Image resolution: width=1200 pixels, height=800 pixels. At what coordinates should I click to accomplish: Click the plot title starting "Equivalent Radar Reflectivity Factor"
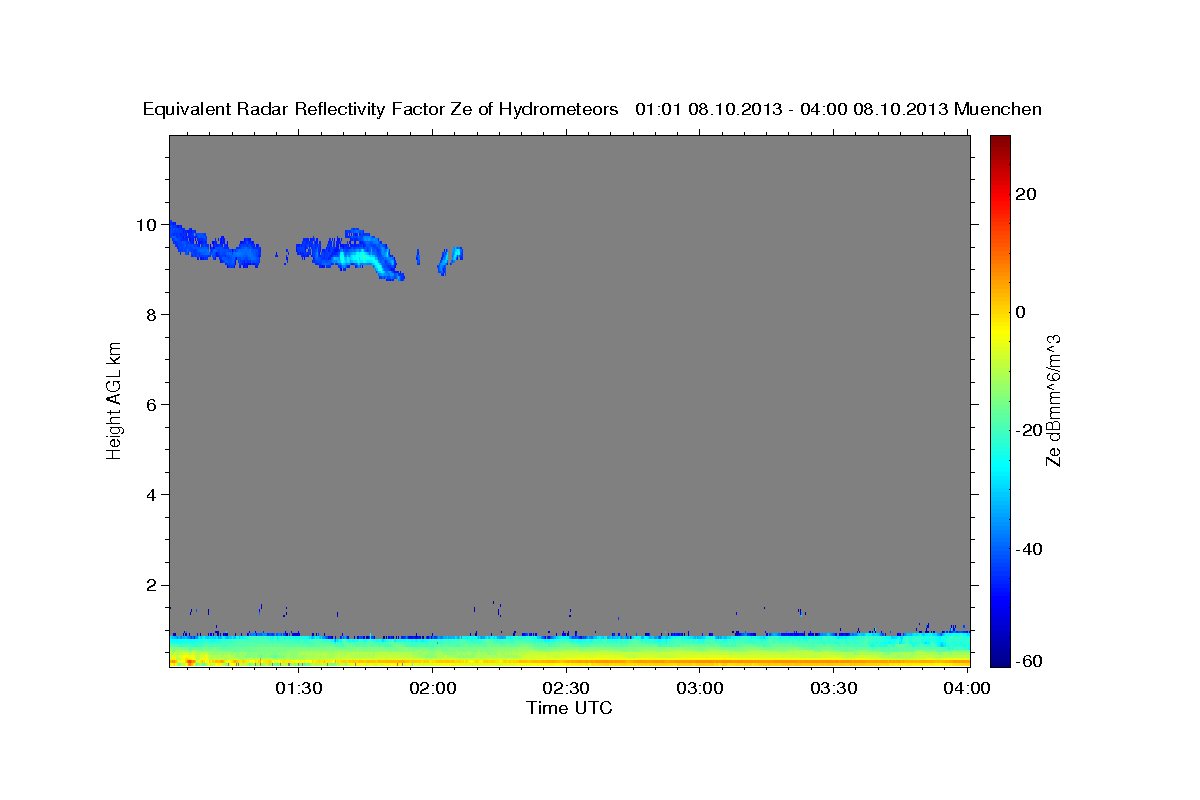pos(592,109)
